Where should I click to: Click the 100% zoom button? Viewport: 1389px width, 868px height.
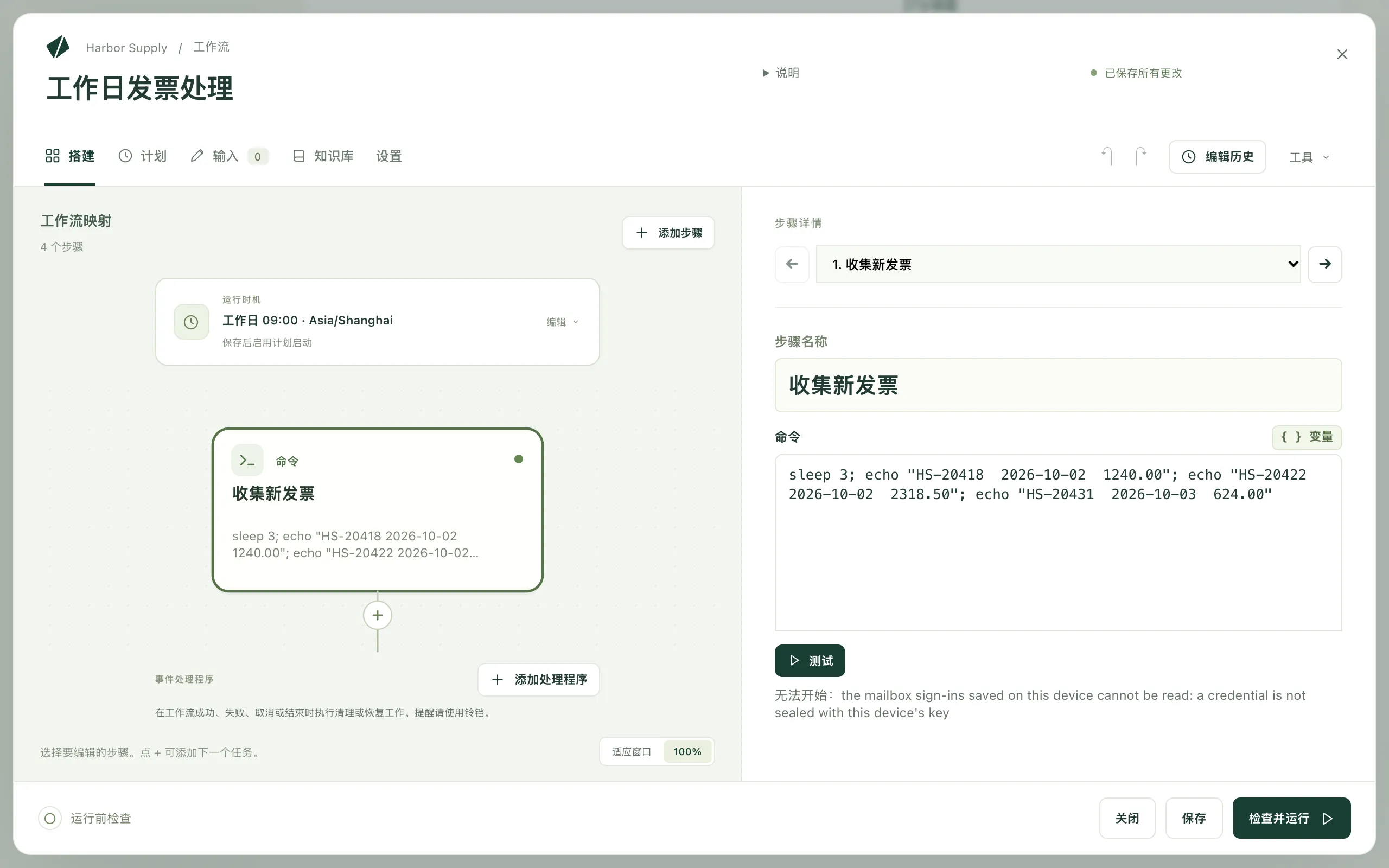[x=687, y=752]
